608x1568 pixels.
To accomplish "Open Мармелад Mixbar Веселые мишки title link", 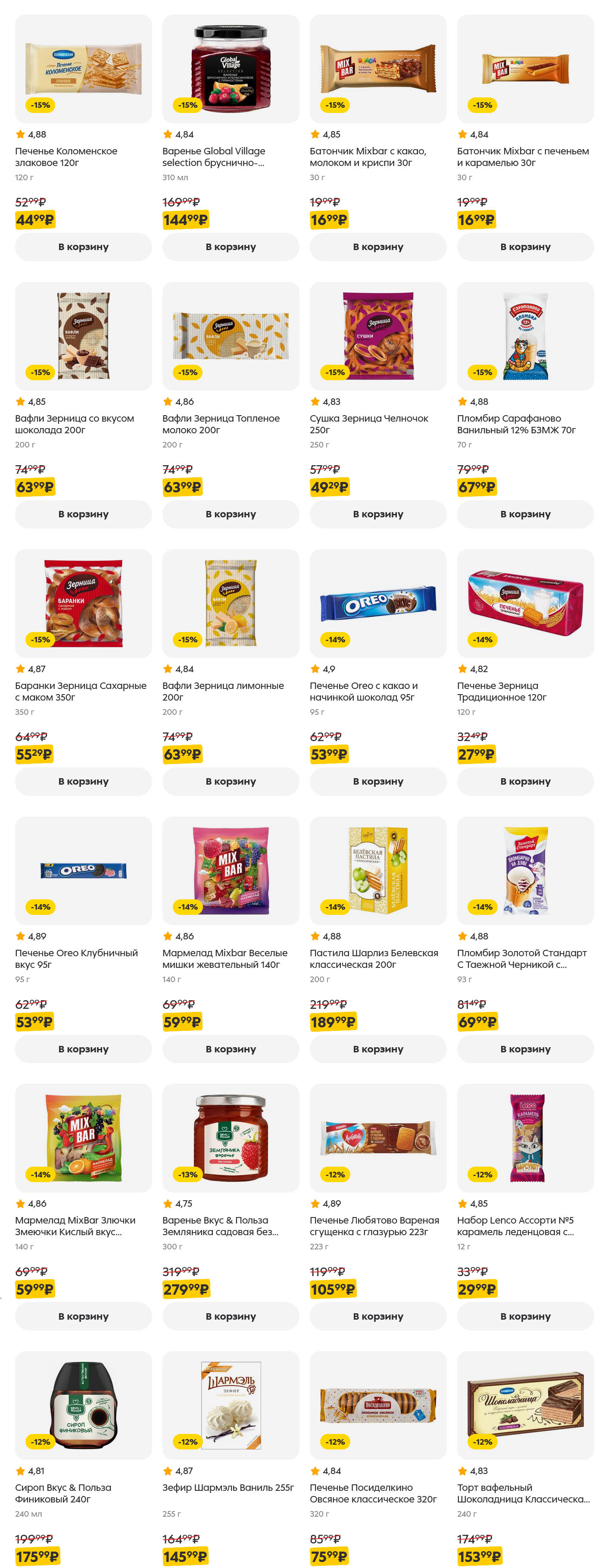I will pos(224,958).
